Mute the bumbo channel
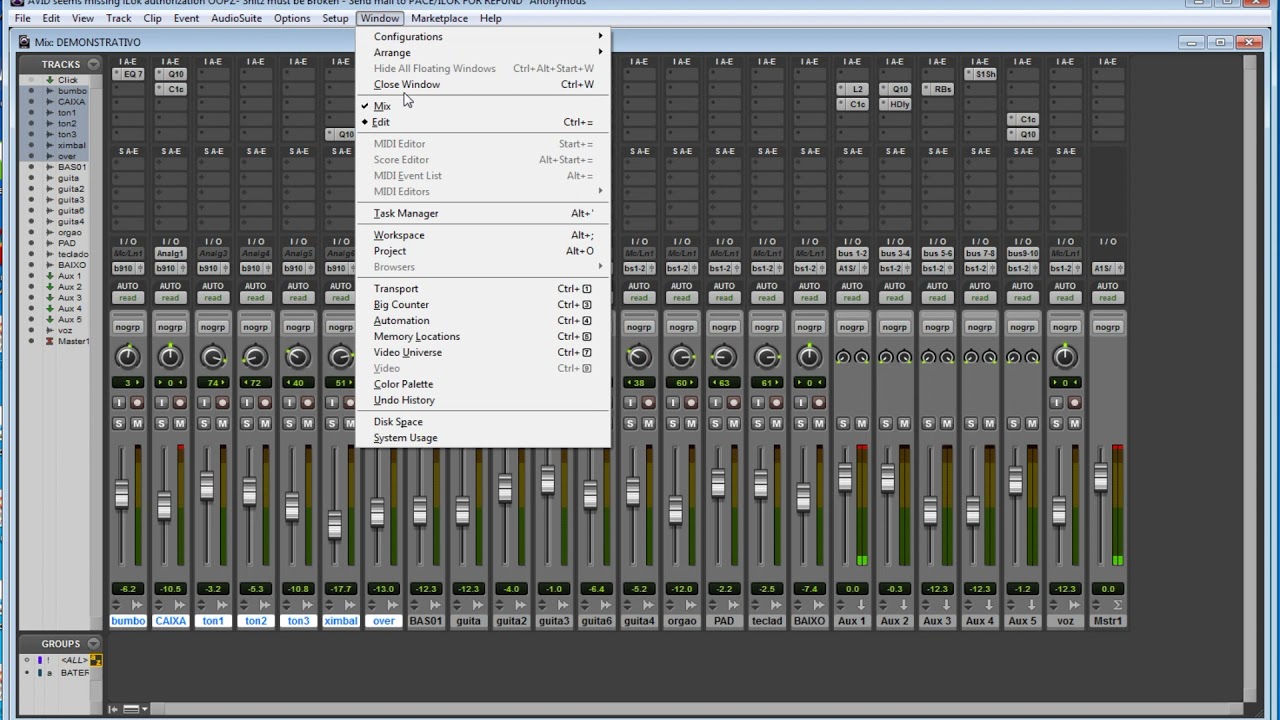This screenshot has width=1280, height=720. click(x=137, y=423)
